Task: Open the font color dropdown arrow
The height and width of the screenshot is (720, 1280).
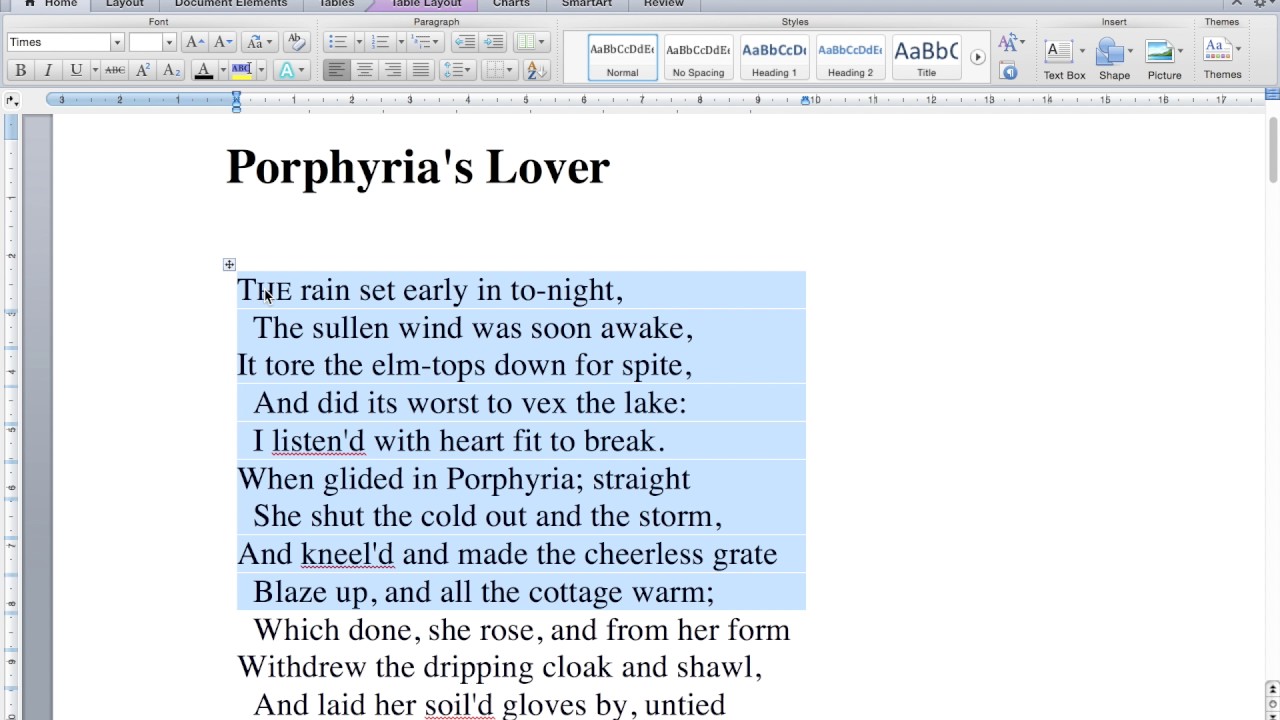Action: pos(222,70)
